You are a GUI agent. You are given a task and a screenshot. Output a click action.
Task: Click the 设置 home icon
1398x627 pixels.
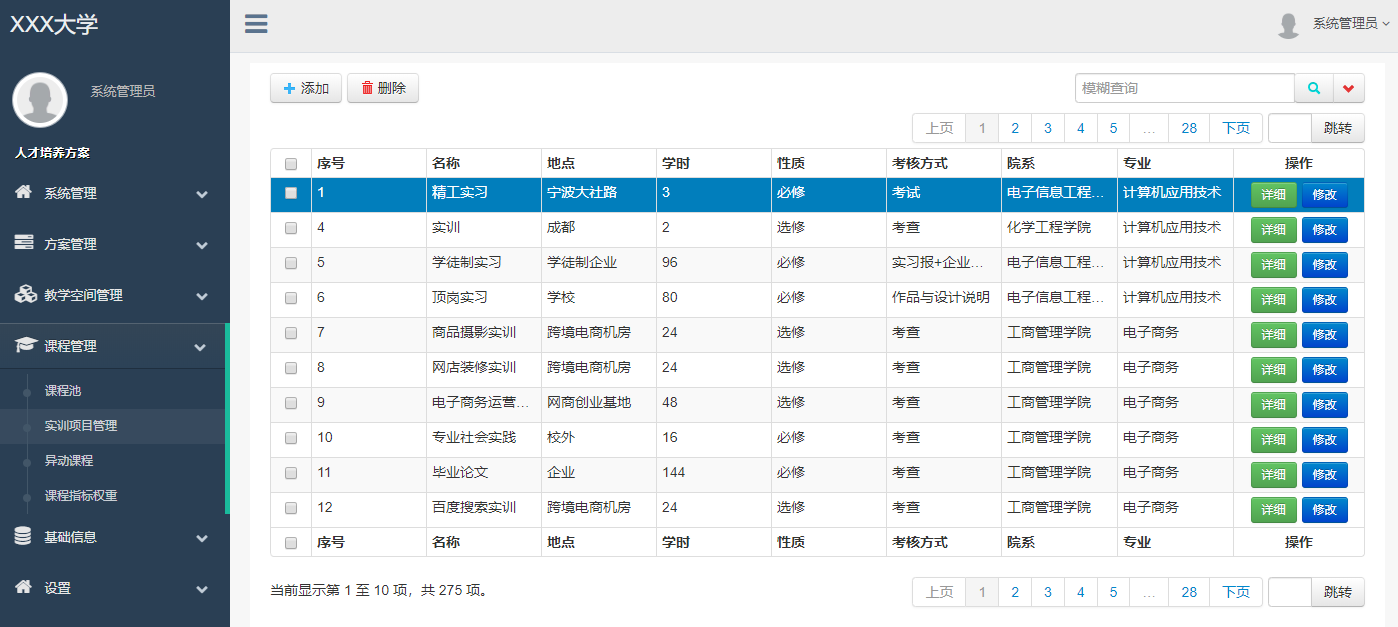pos(24,587)
